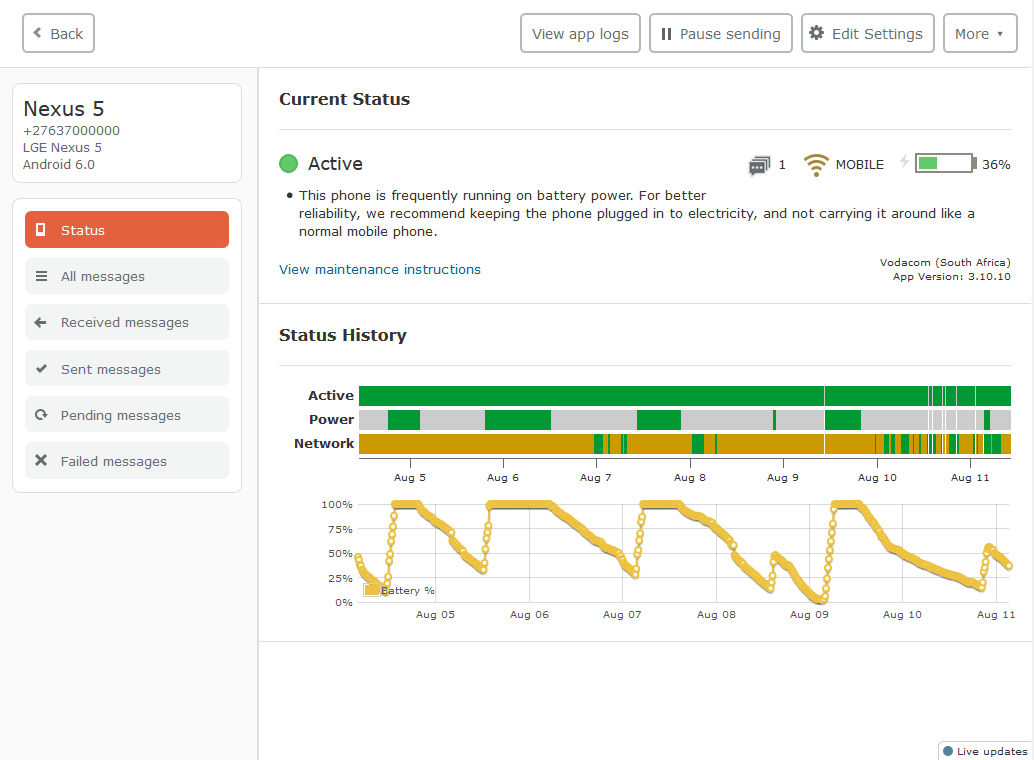Click the MOBILE network label

point(859,164)
